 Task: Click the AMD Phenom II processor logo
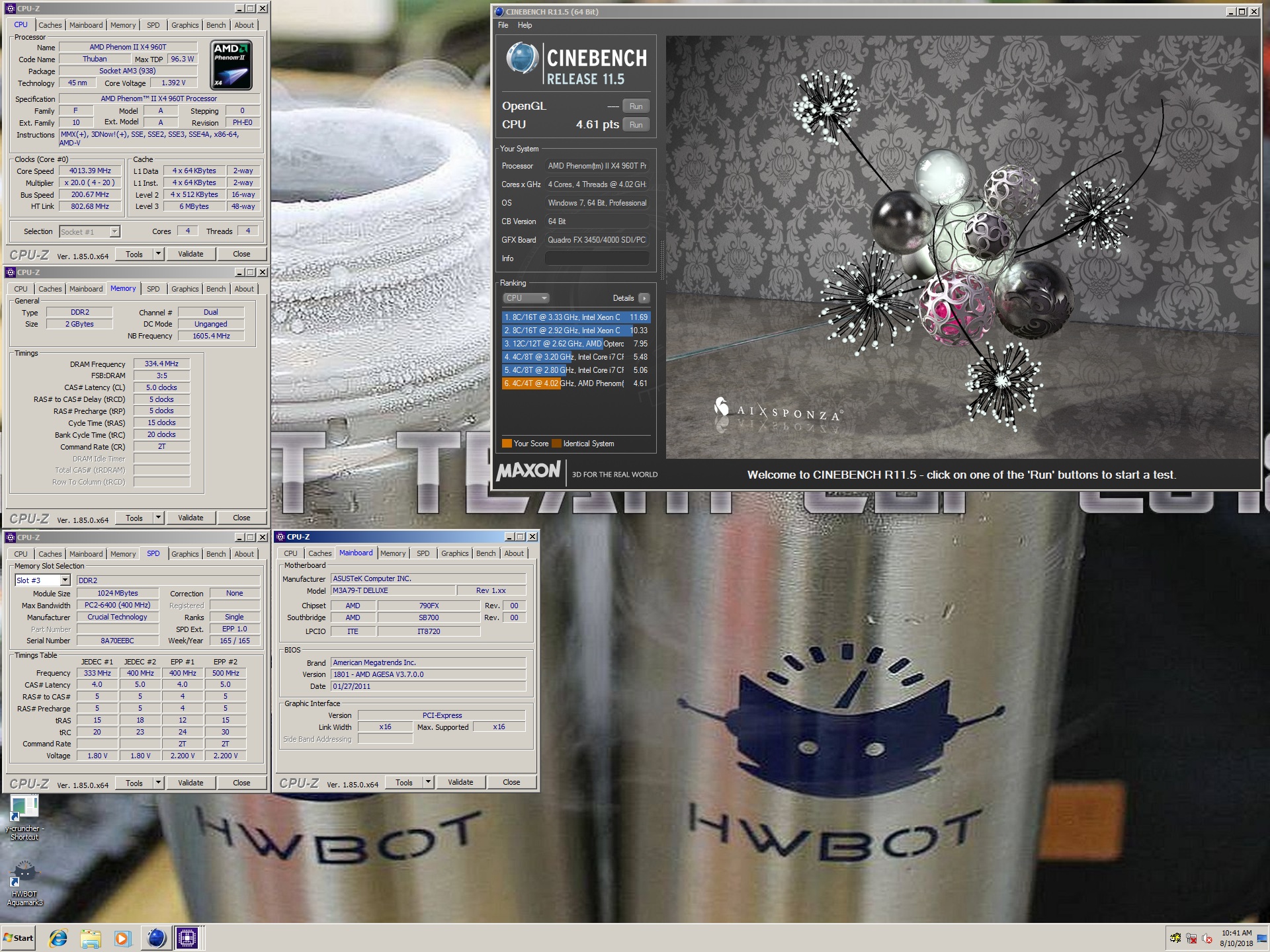pyautogui.click(x=231, y=65)
